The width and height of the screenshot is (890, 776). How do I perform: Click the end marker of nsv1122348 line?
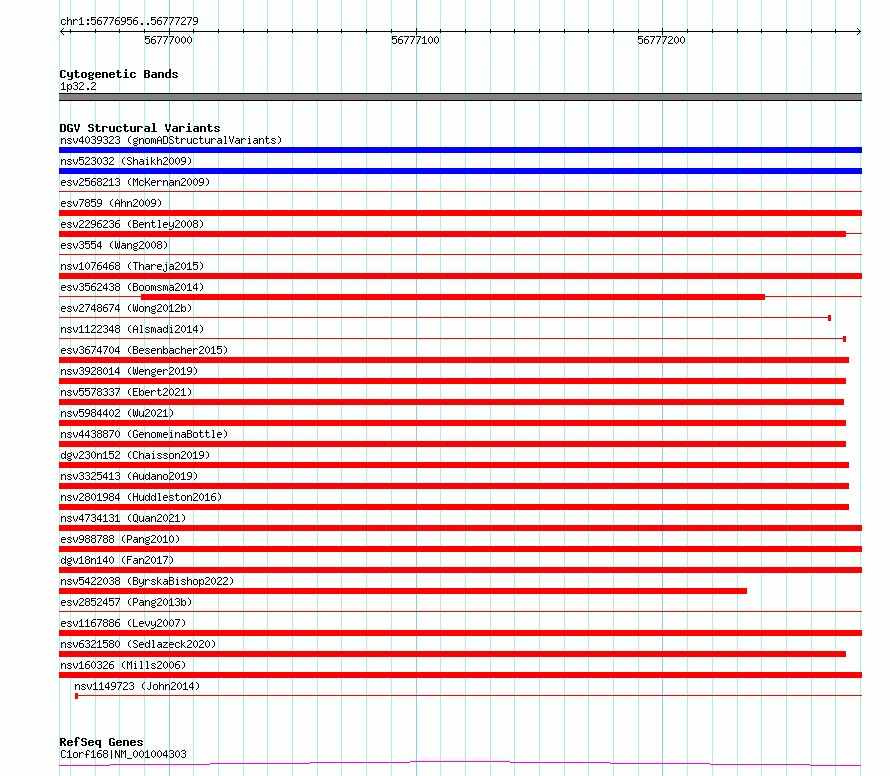[x=845, y=339]
